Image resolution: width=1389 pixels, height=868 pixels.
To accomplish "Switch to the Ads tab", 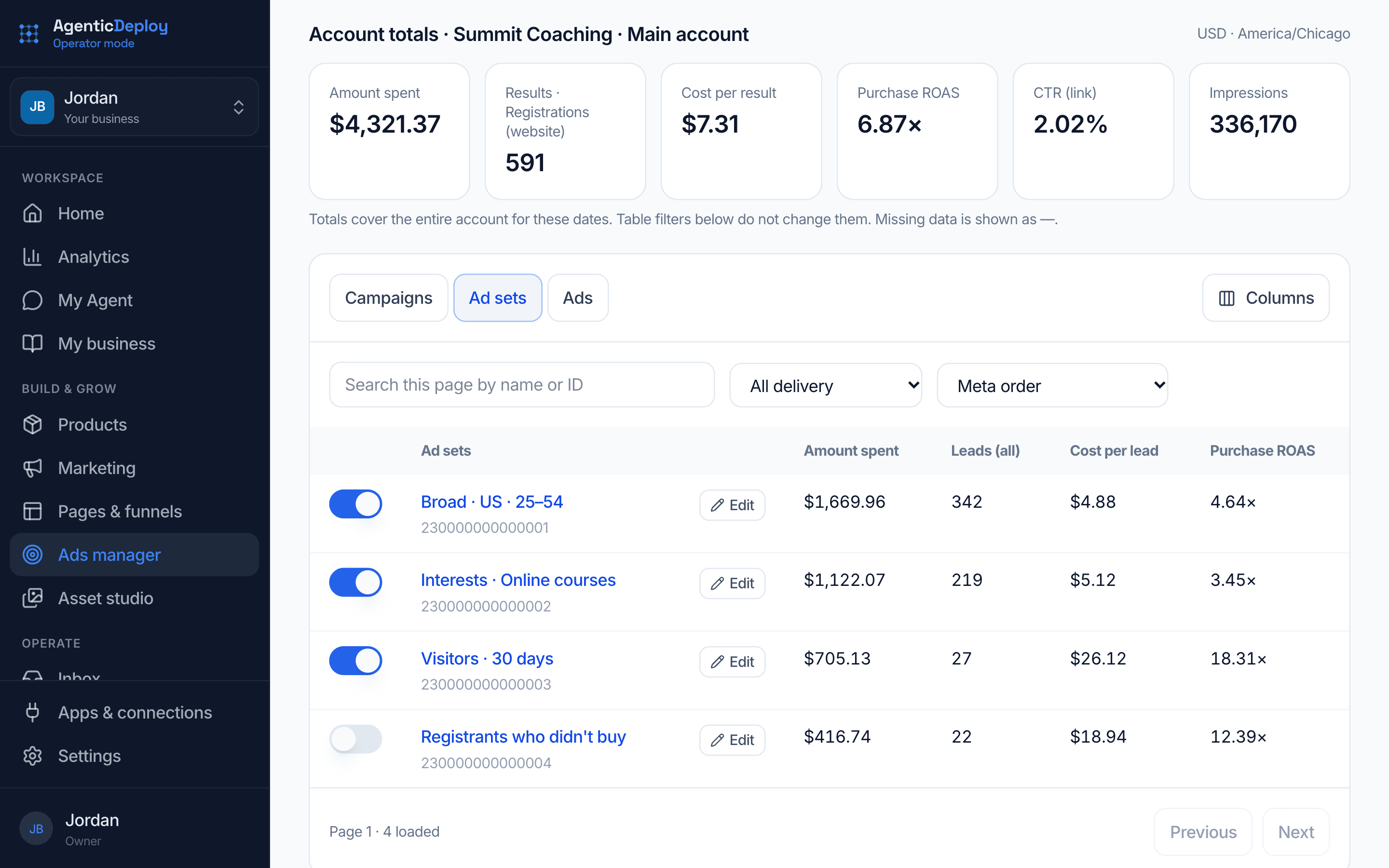I will 577,298.
